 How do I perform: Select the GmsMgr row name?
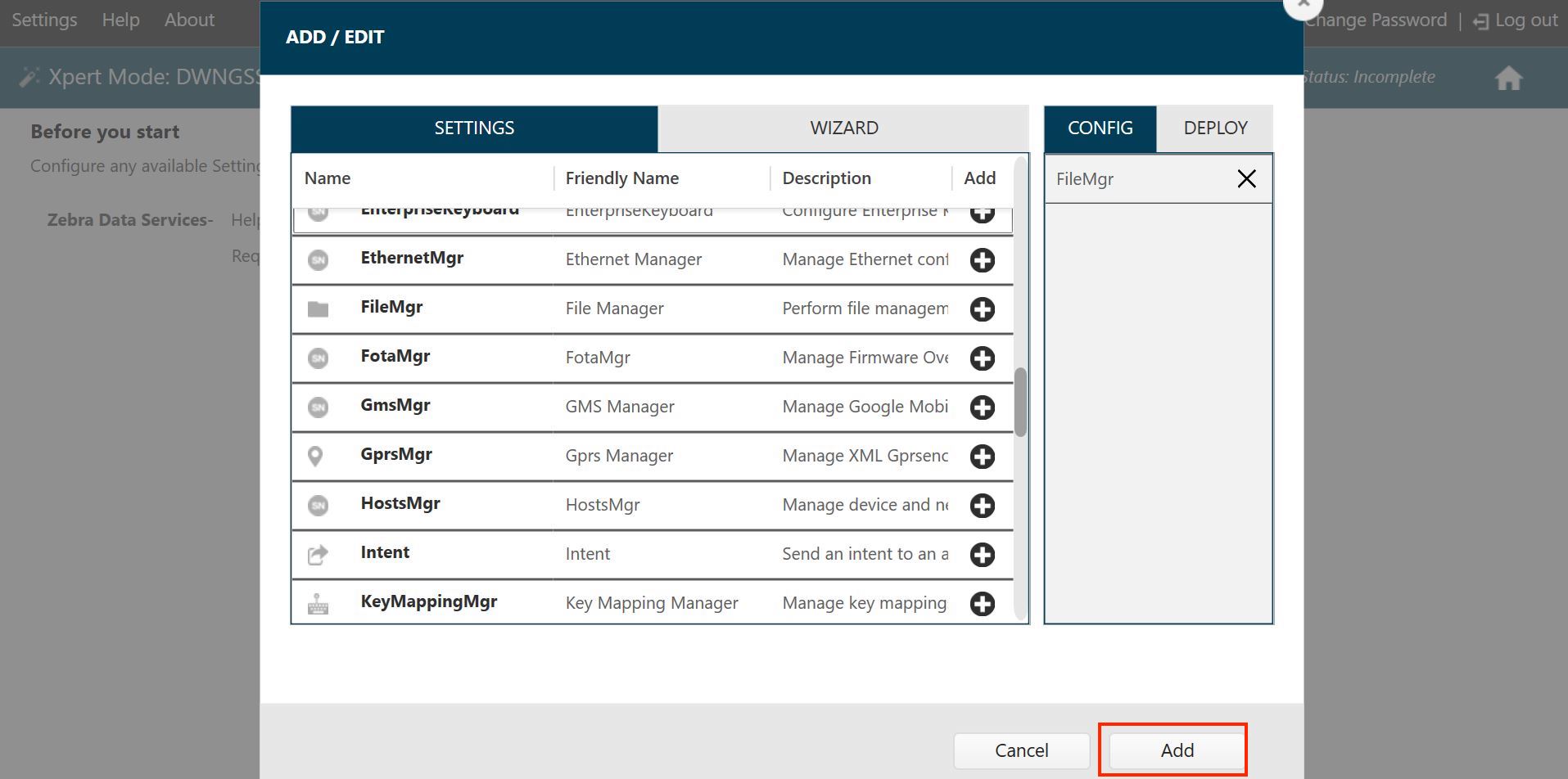point(395,405)
